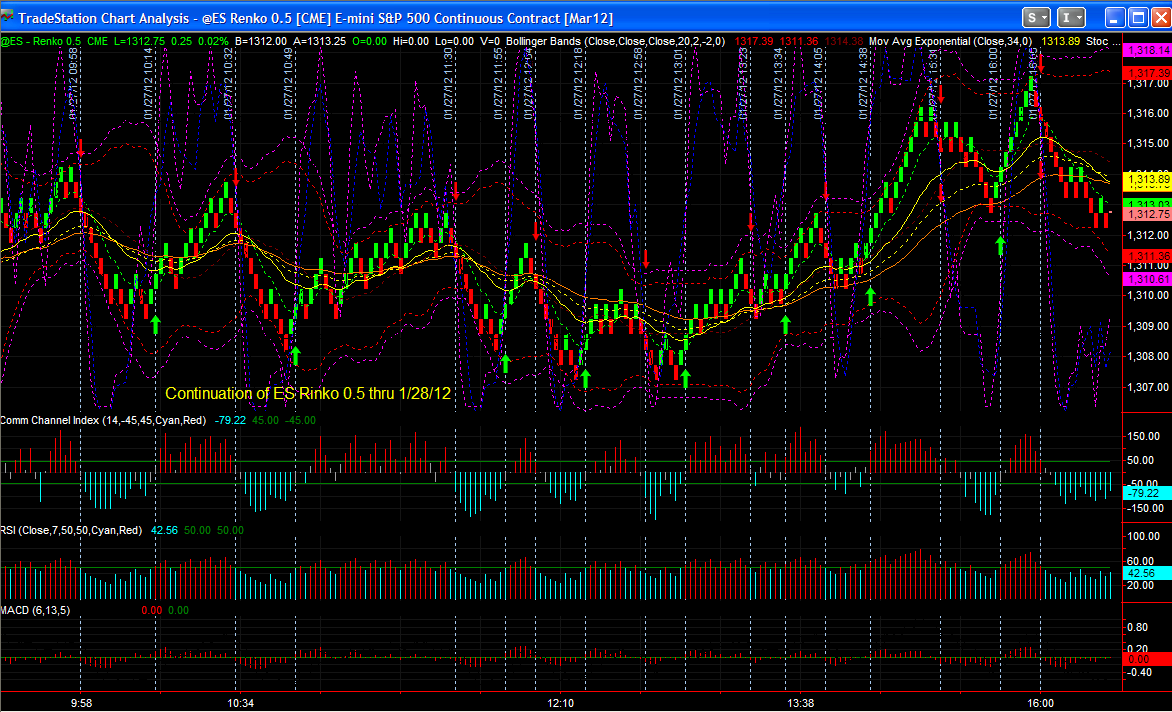Click the -0.40 MACD axis label
Viewport: 1172px width, 712px height.
1138,672
